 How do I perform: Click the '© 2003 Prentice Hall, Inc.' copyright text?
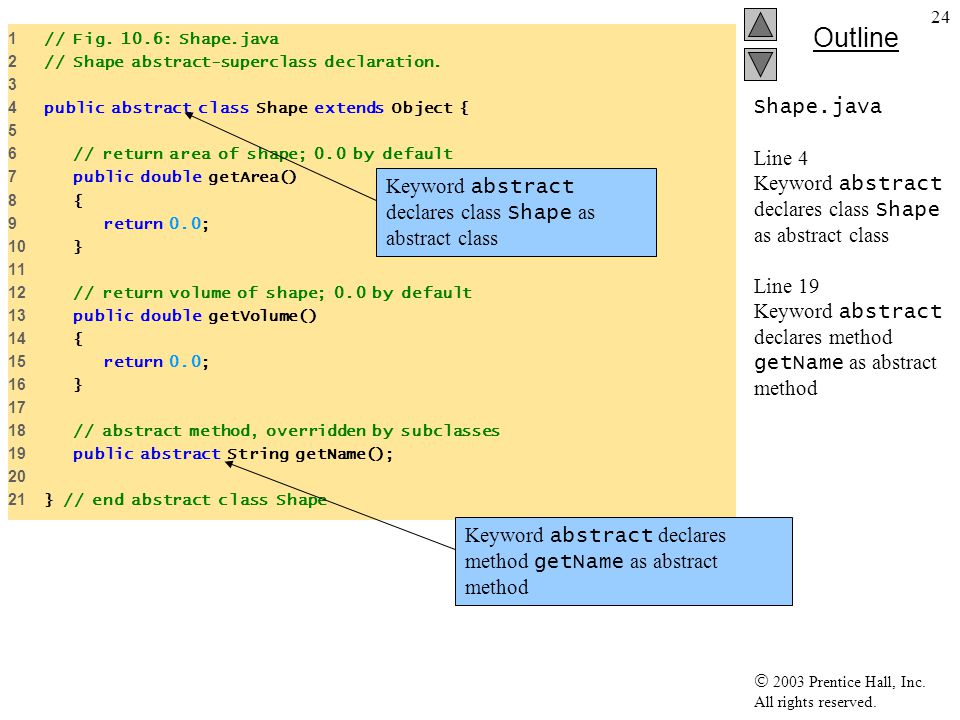839,681
